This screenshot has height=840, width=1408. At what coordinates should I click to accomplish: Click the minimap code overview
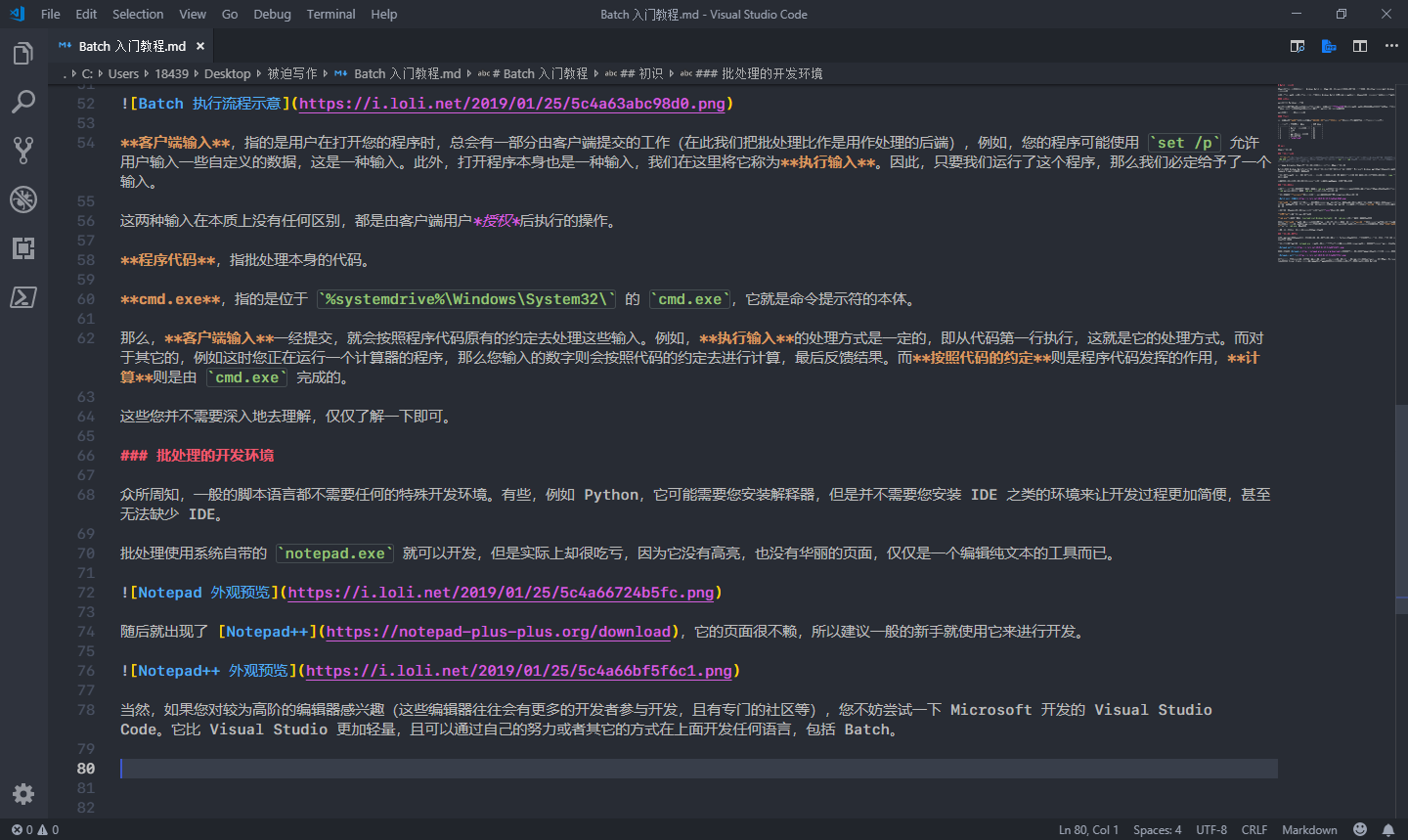1336,173
